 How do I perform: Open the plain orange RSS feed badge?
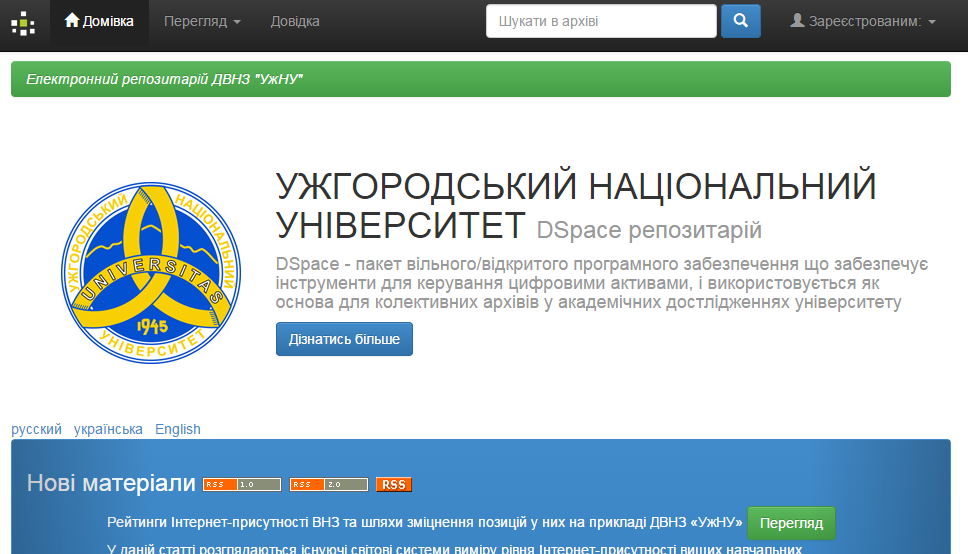(x=394, y=485)
